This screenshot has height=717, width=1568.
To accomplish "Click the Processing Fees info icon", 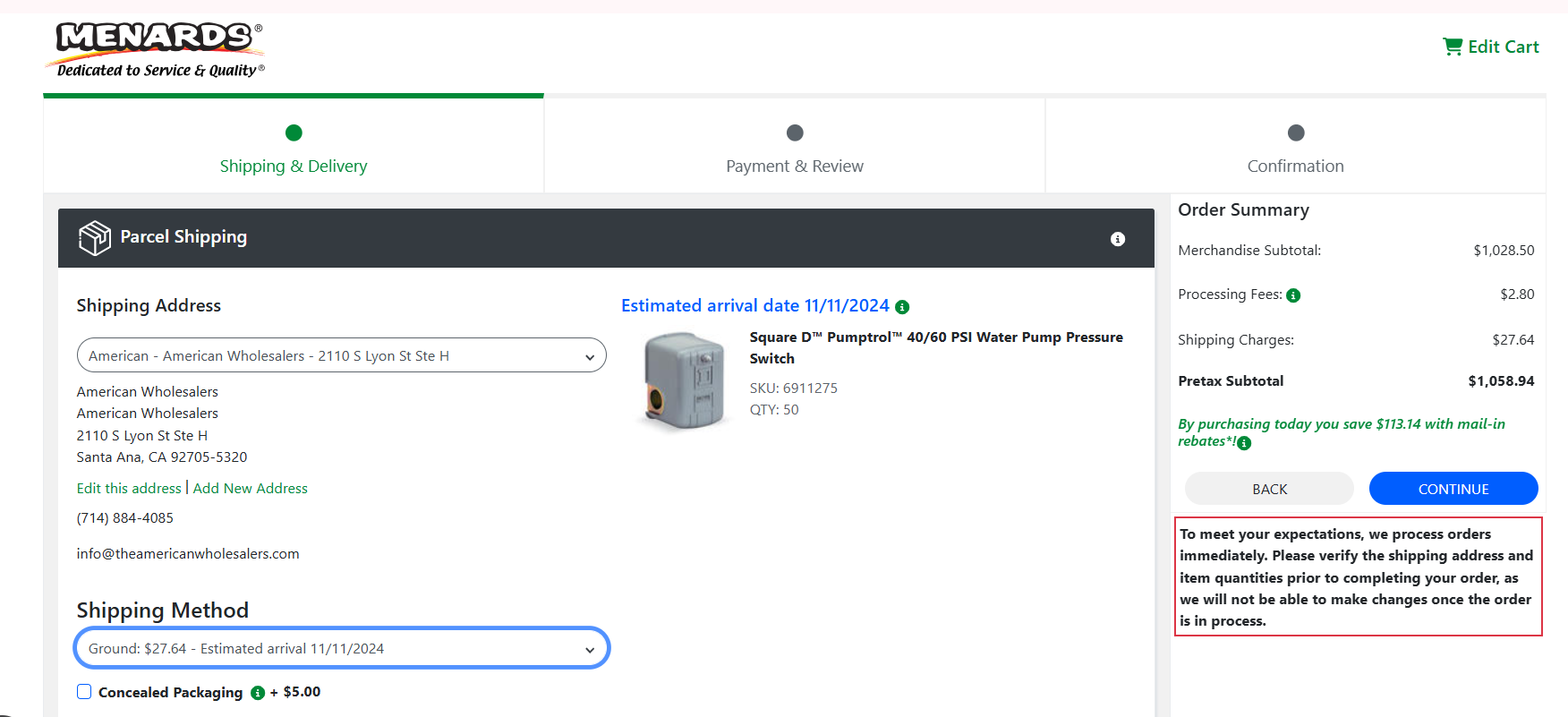I will pos(1293,295).
